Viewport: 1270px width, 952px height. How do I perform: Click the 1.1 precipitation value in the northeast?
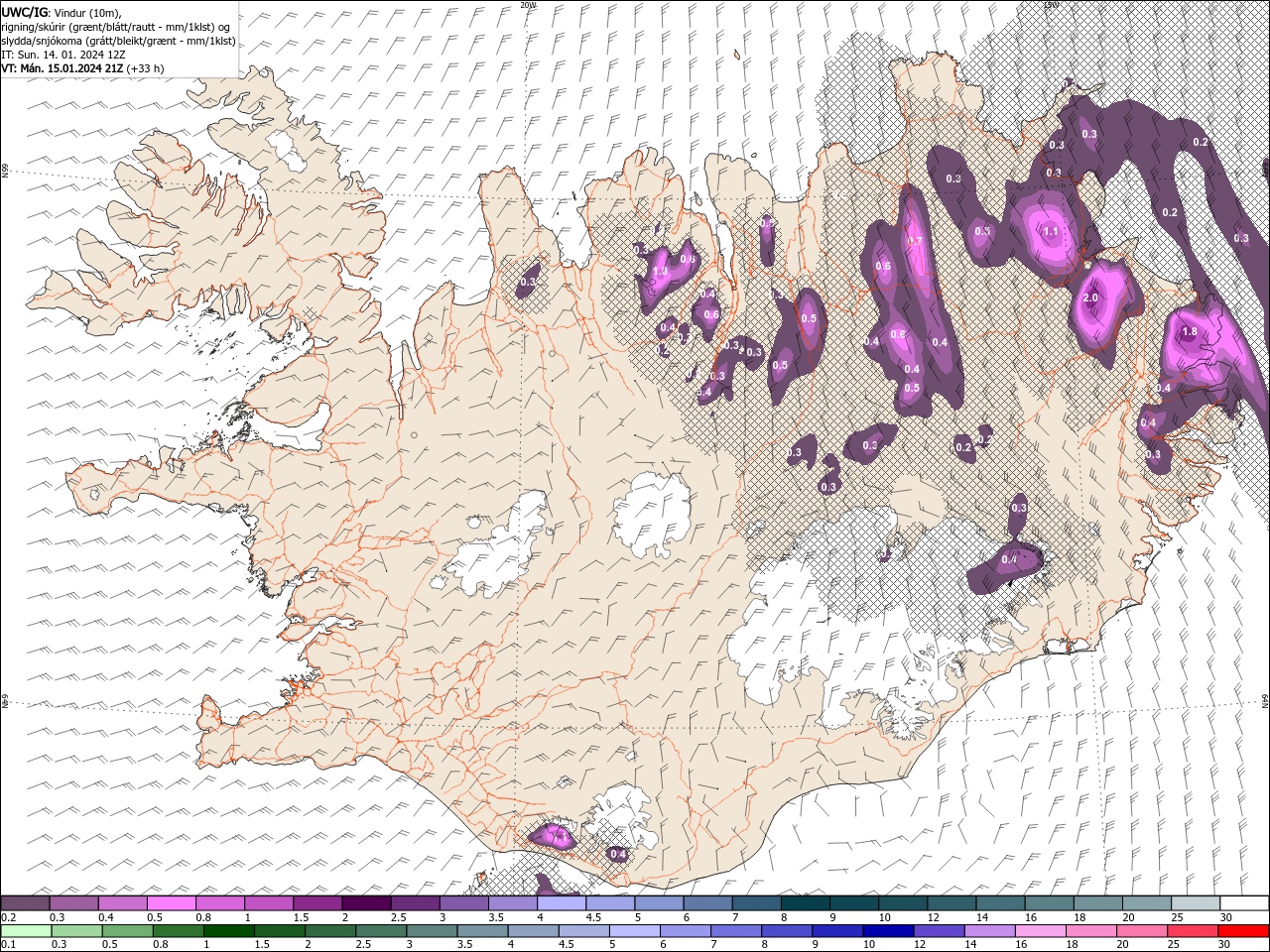(1051, 231)
